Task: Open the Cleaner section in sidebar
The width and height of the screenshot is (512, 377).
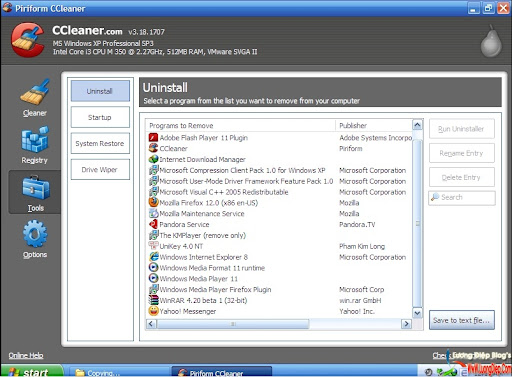Action: (x=34, y=98)
